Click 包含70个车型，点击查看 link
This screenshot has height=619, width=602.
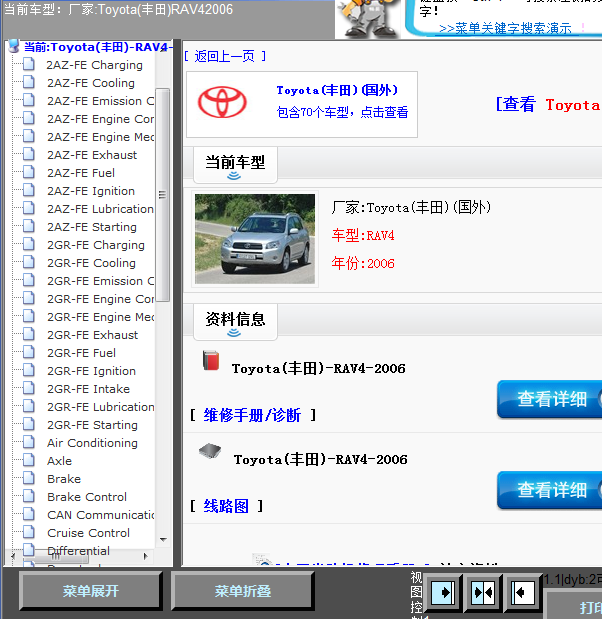342,112
